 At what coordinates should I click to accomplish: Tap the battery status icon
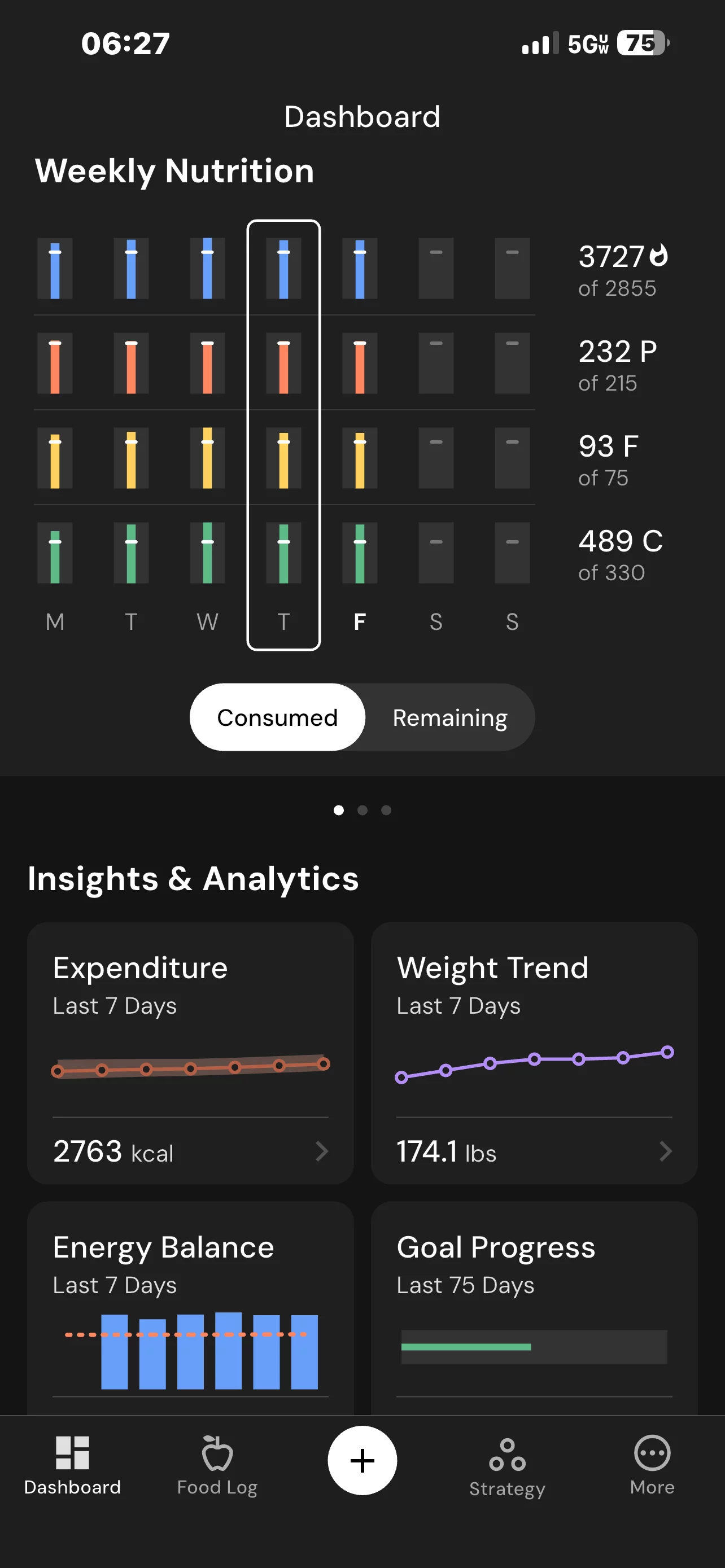coord(643,43)
